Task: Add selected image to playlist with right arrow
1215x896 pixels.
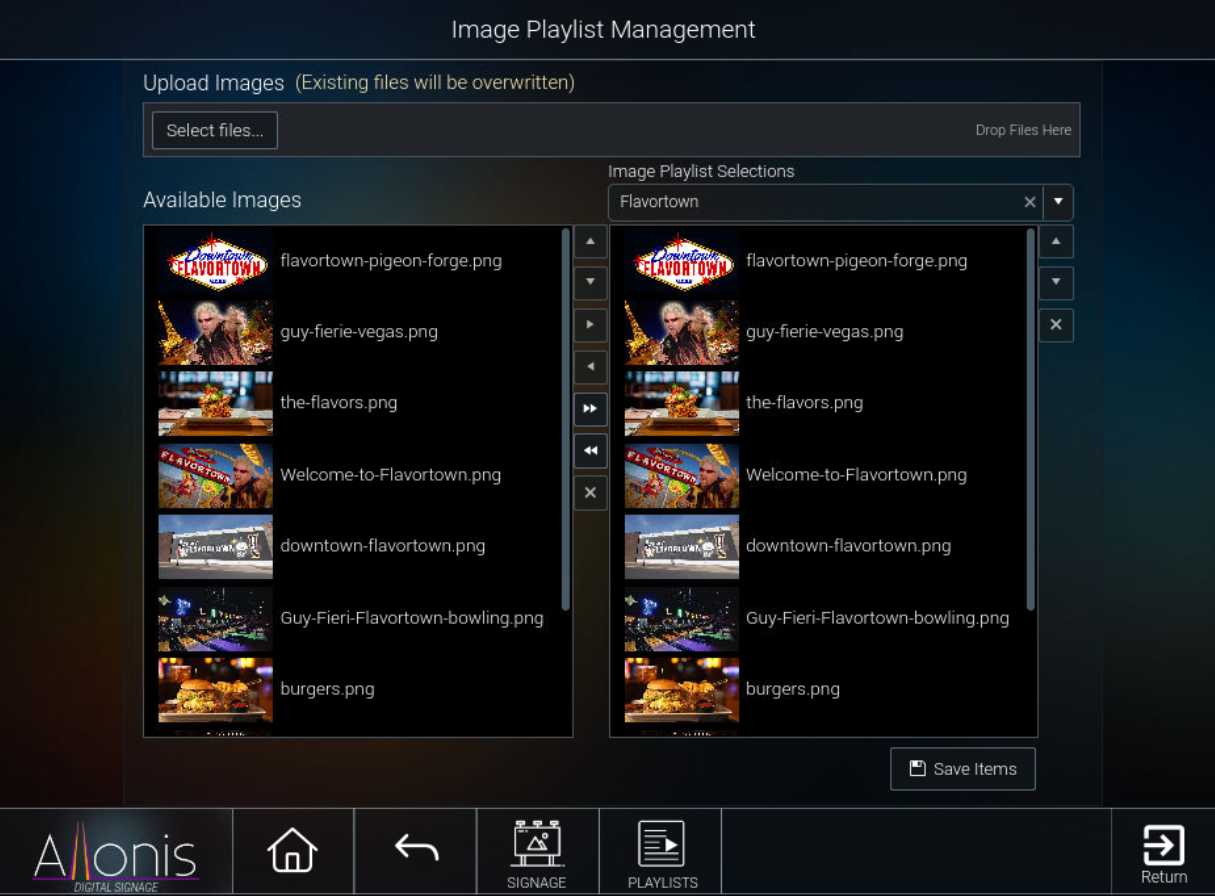Action: 590,325
